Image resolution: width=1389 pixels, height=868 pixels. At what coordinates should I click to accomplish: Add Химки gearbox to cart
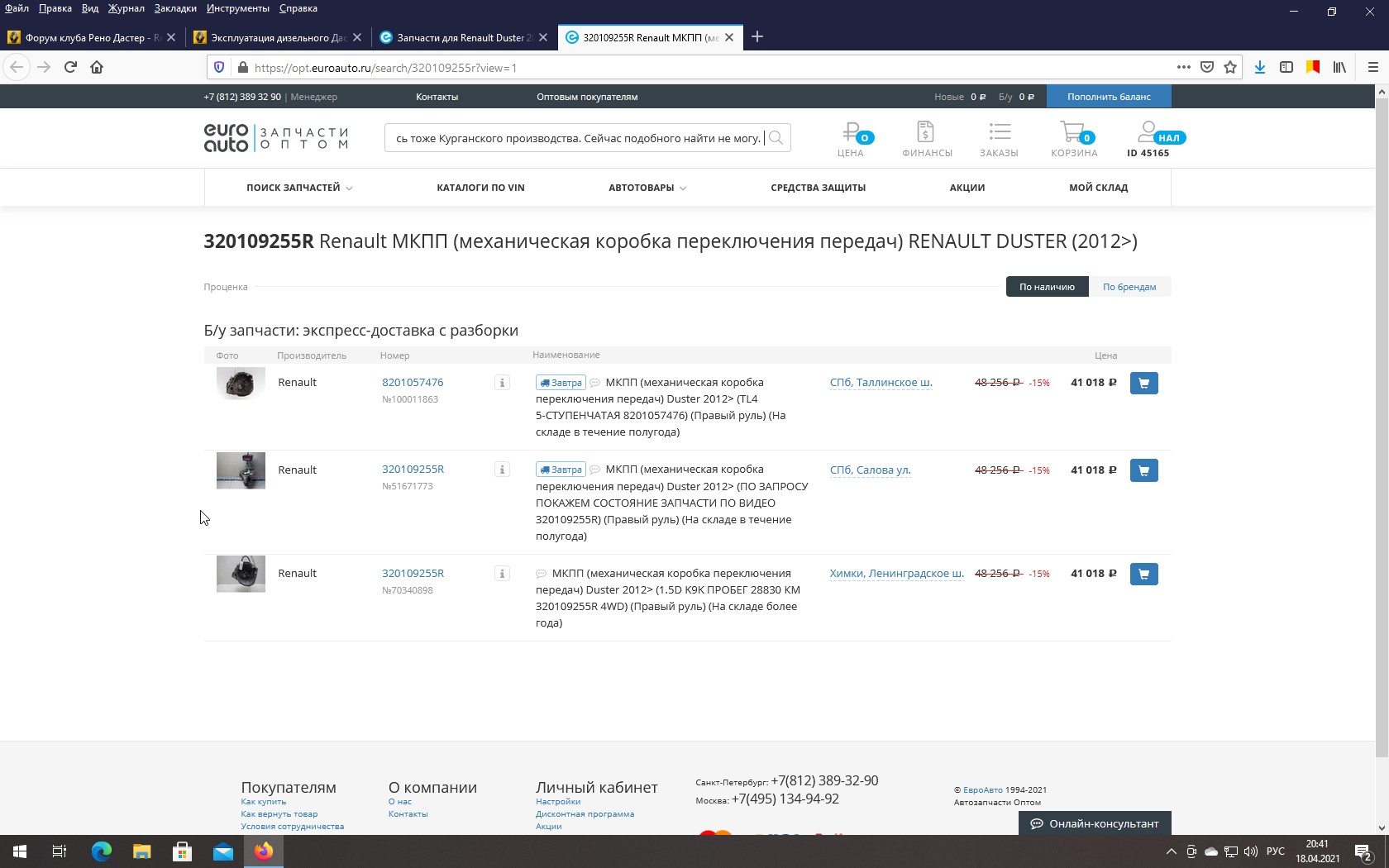[x=1144, y=574]
